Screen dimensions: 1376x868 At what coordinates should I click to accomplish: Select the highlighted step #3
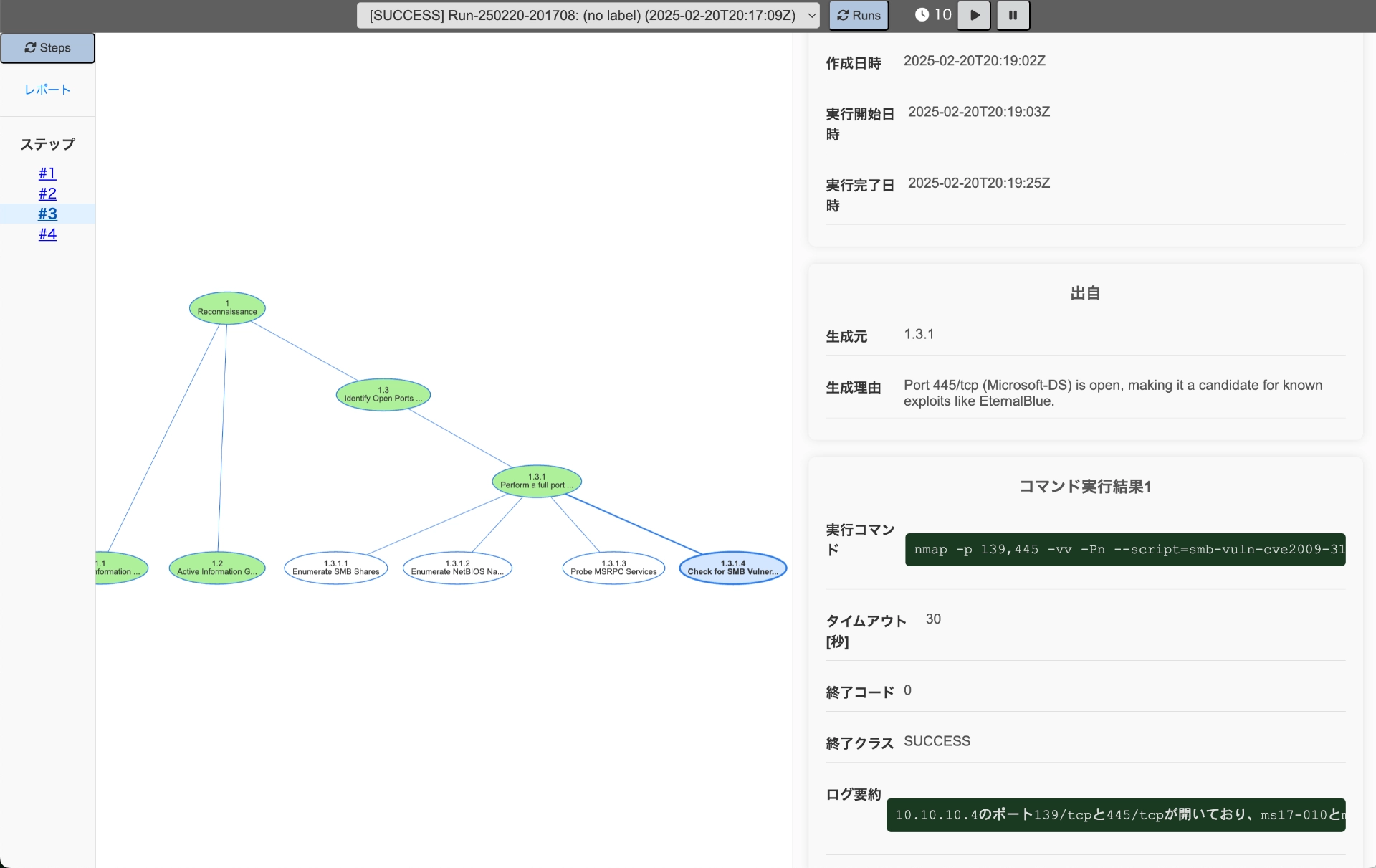pos(47,214)
